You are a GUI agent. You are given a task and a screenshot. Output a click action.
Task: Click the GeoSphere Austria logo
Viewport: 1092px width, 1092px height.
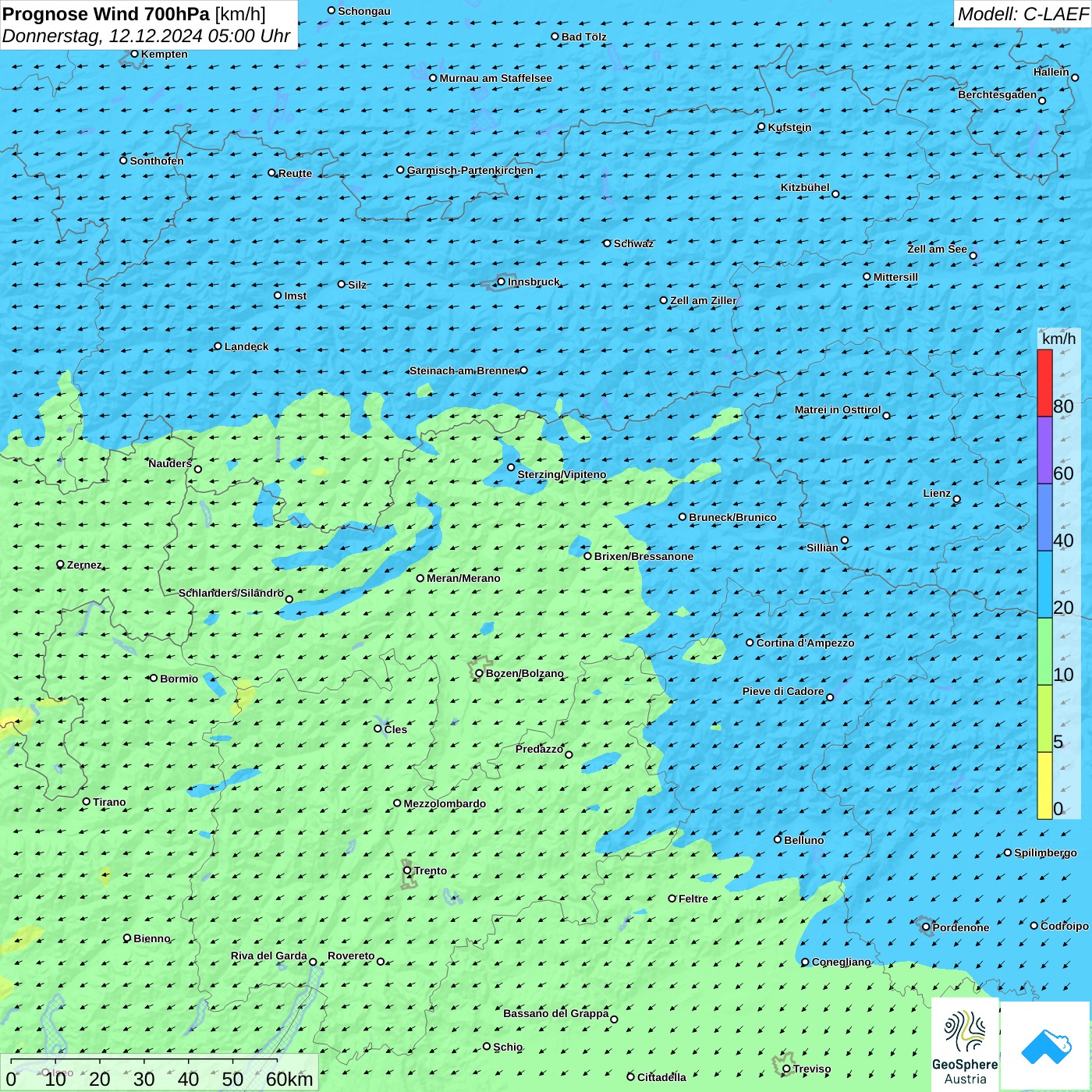click(x=965, y=1046)
